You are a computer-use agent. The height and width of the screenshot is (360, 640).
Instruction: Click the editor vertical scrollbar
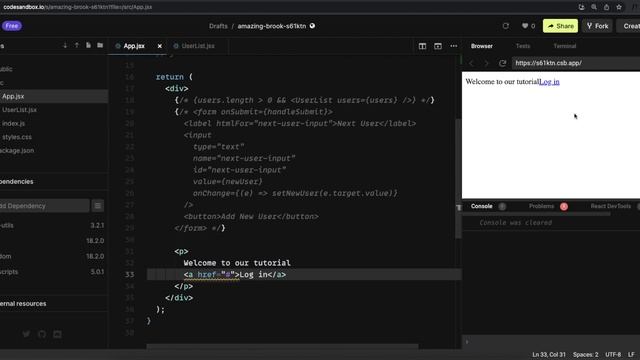coord(458,179)
